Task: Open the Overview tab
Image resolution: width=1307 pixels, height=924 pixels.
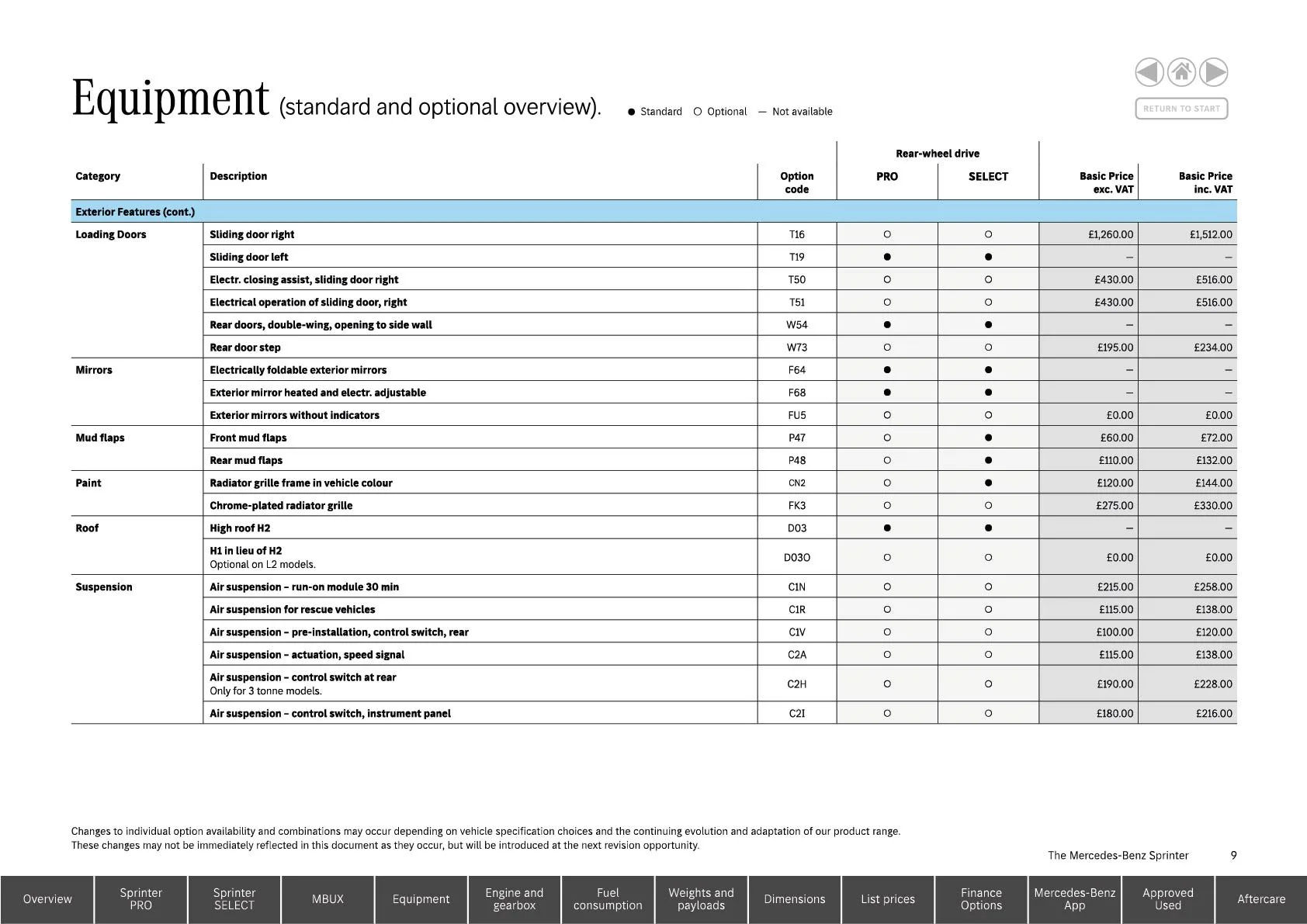Action: (47, 899)
